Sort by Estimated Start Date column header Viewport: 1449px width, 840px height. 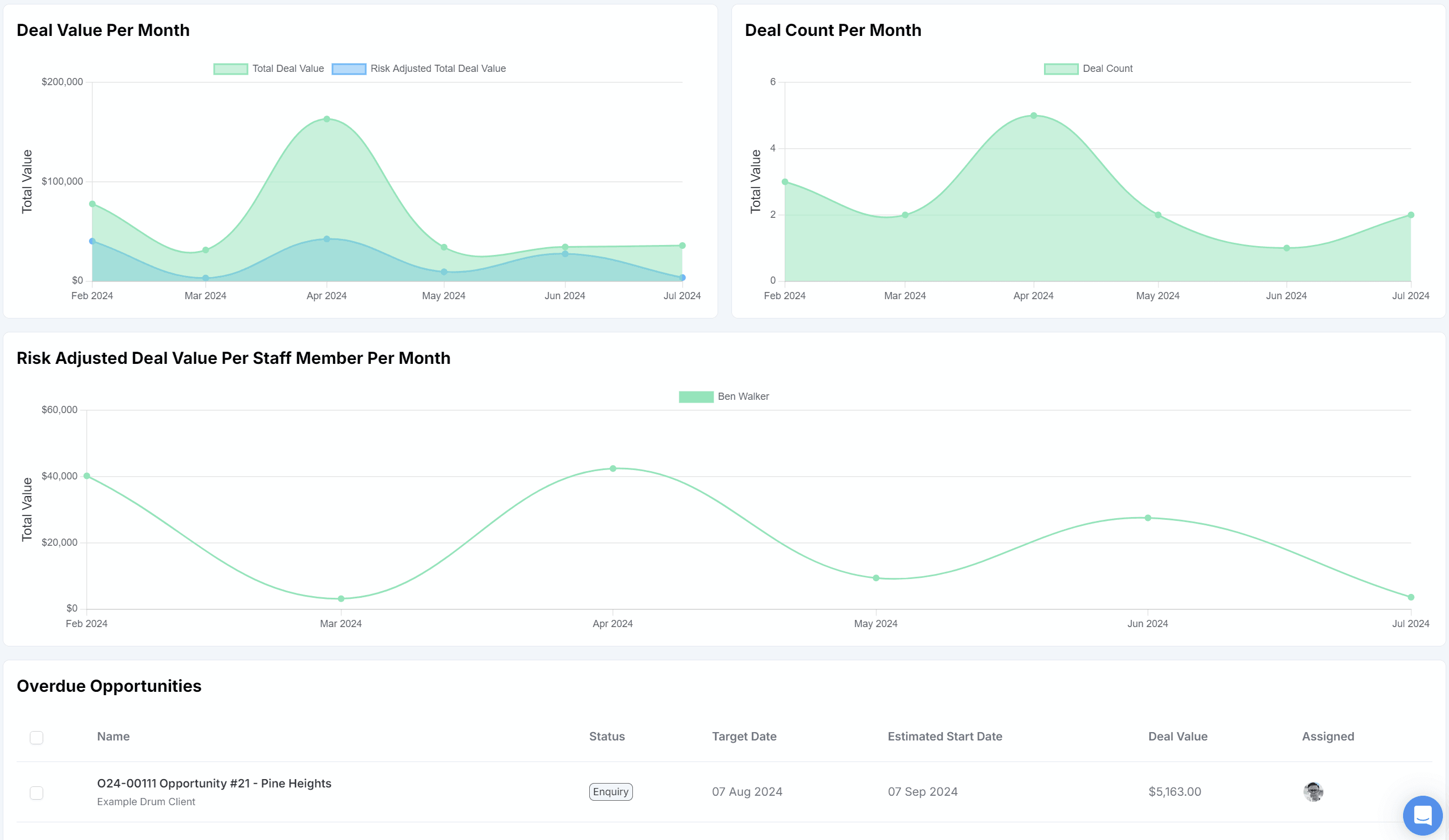(945, 737)
